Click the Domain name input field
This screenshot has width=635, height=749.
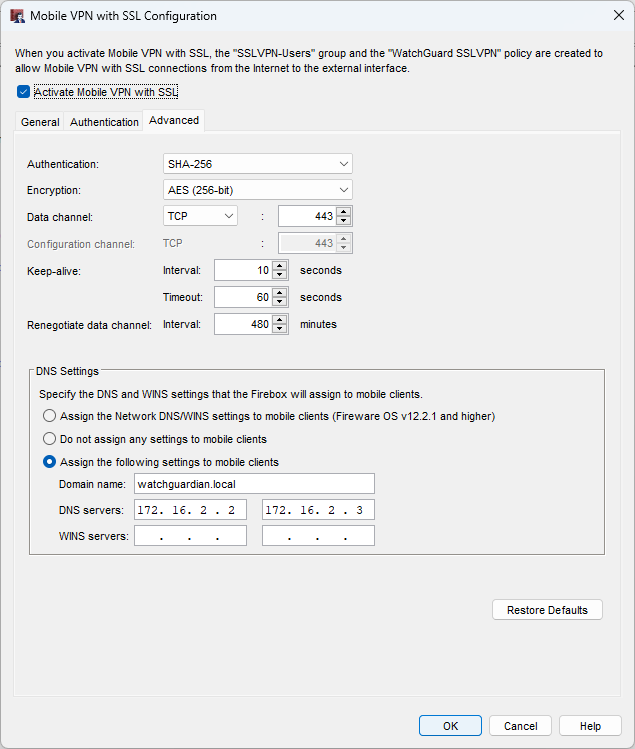pos(254,484)
